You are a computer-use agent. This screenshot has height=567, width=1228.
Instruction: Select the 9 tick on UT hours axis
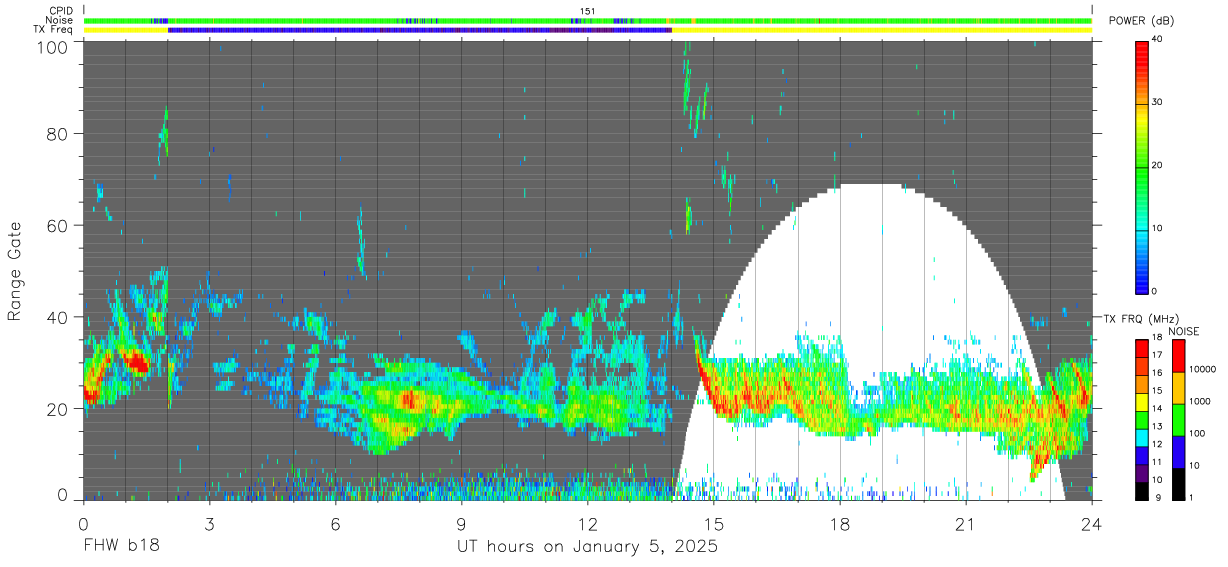(461, 523)
